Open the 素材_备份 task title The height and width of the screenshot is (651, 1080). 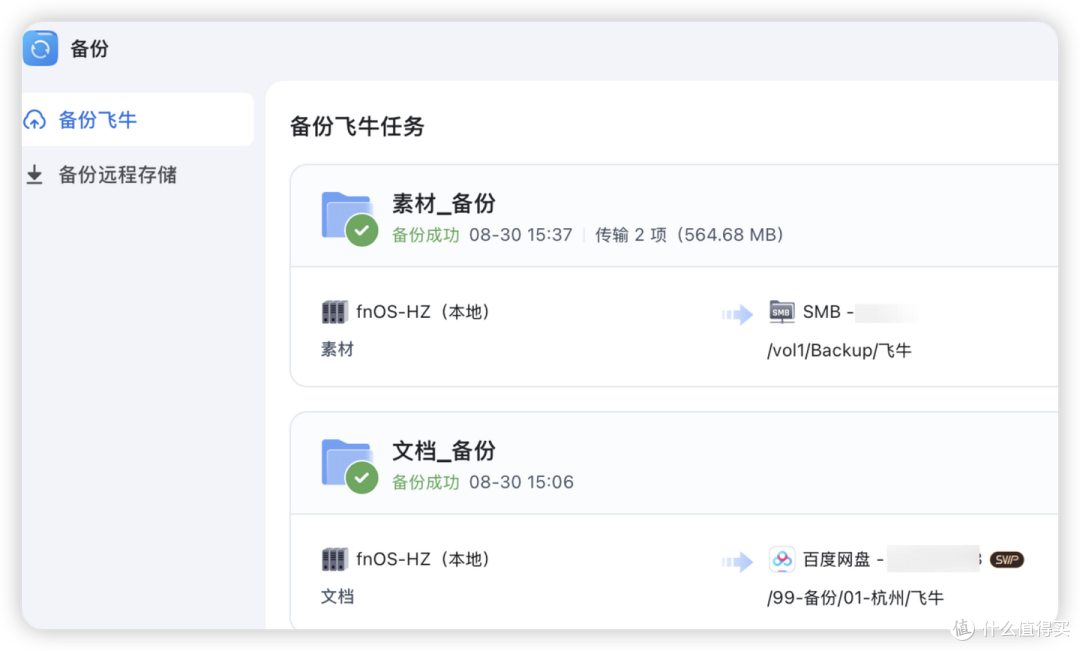[x=444, y=203]
